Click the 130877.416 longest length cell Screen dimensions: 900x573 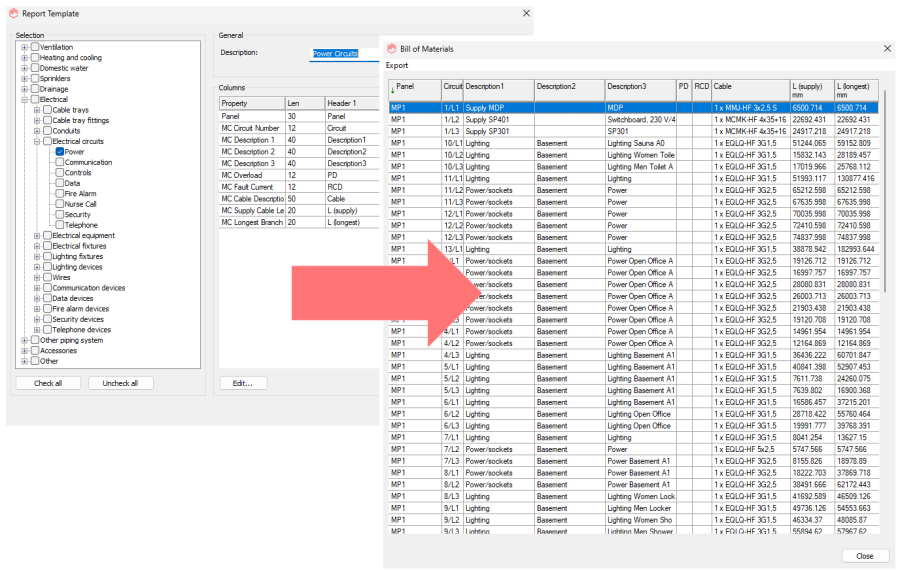pyautogui.click(x=856, y=179)
